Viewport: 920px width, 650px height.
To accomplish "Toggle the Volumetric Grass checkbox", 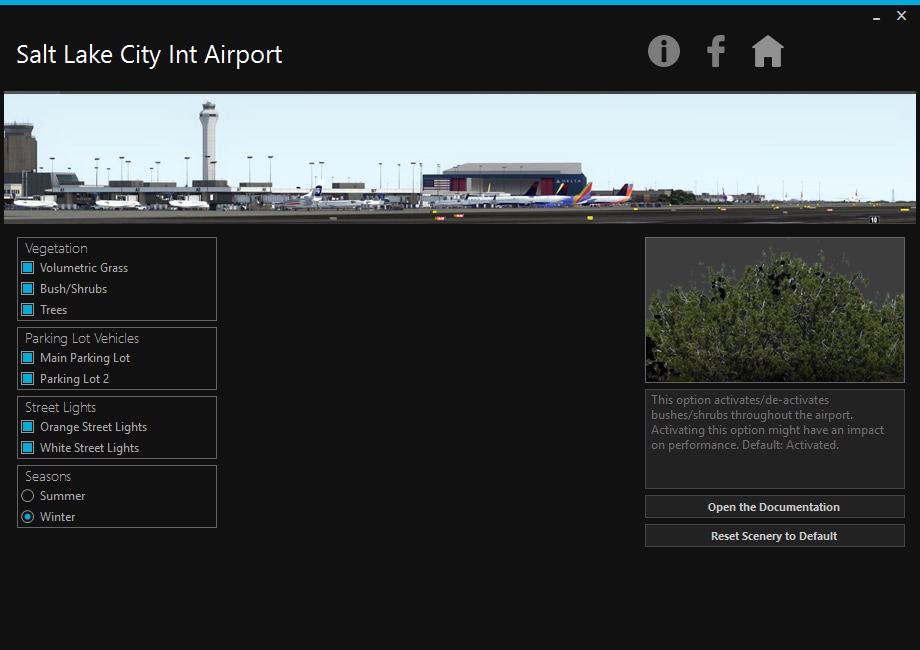I will [x=28, y=268].
